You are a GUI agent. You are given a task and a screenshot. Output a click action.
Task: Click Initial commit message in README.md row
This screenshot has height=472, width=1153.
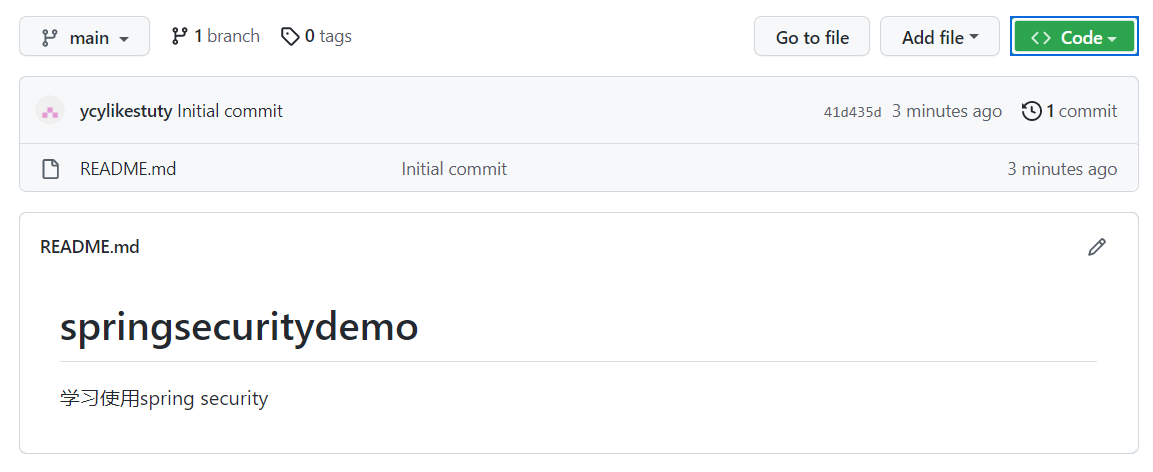tap(454, 169)
